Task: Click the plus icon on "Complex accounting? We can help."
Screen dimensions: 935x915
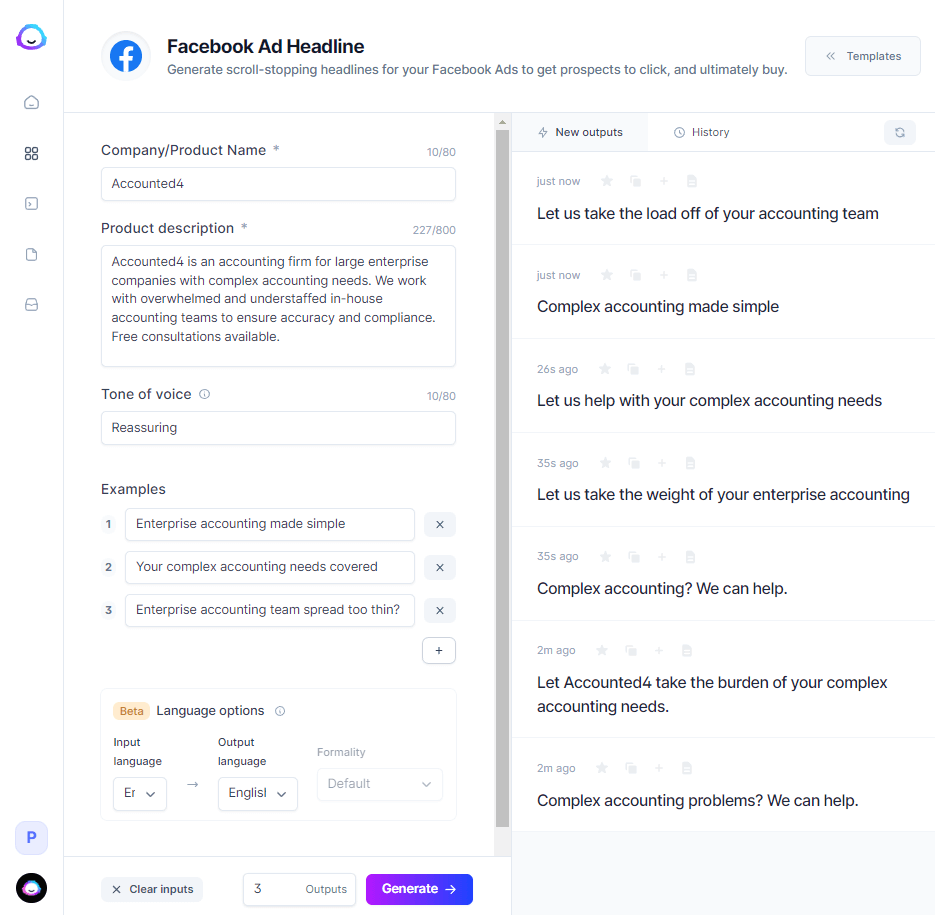Action: click(662, 556)
